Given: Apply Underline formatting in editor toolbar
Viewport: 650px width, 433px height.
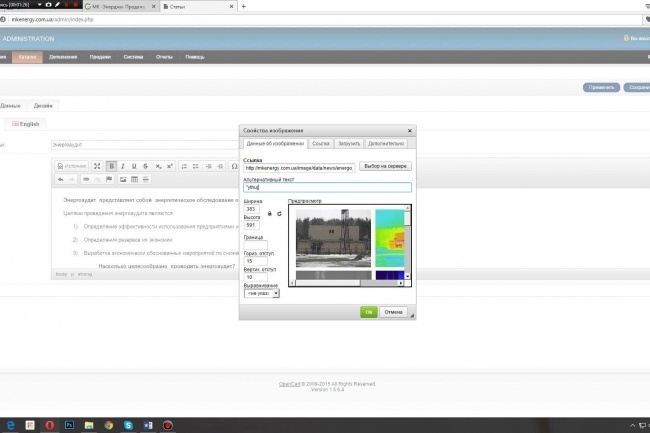Looking at the screenshot, I should [x=134, y=166].
